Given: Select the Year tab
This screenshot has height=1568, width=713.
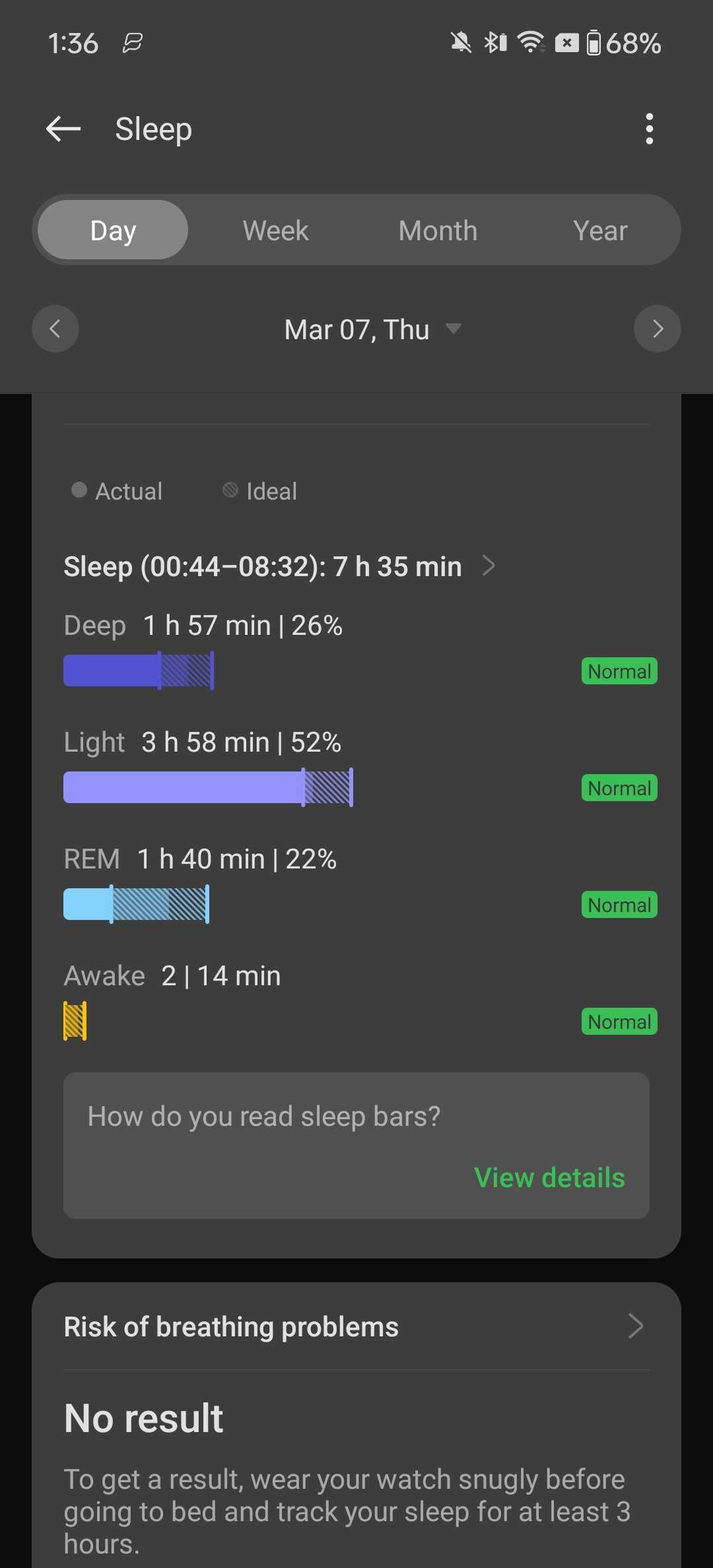Looking at the screenshot, I should coord(599,230).
